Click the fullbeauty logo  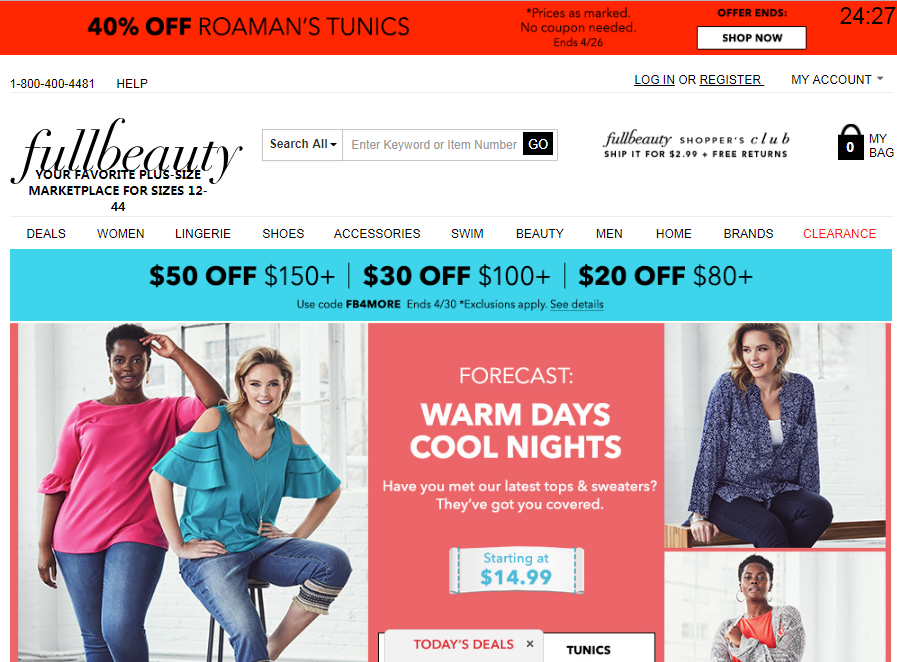click(x=126, y=152)
